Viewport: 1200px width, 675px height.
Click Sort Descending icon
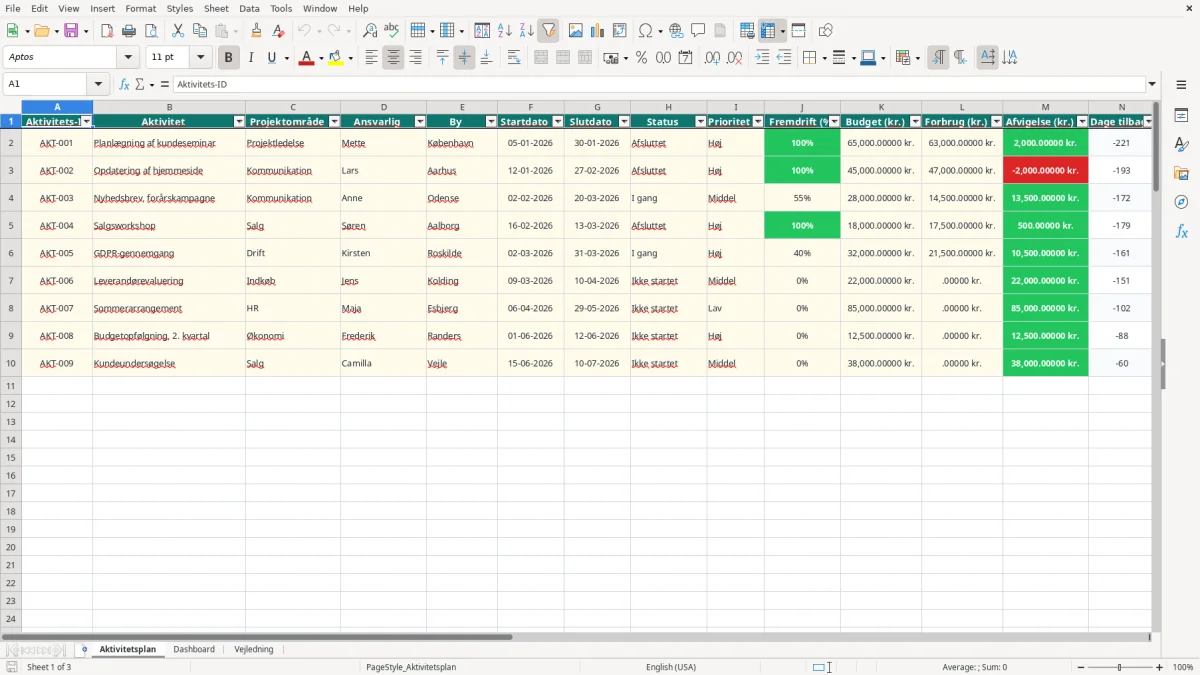(527, 31)
